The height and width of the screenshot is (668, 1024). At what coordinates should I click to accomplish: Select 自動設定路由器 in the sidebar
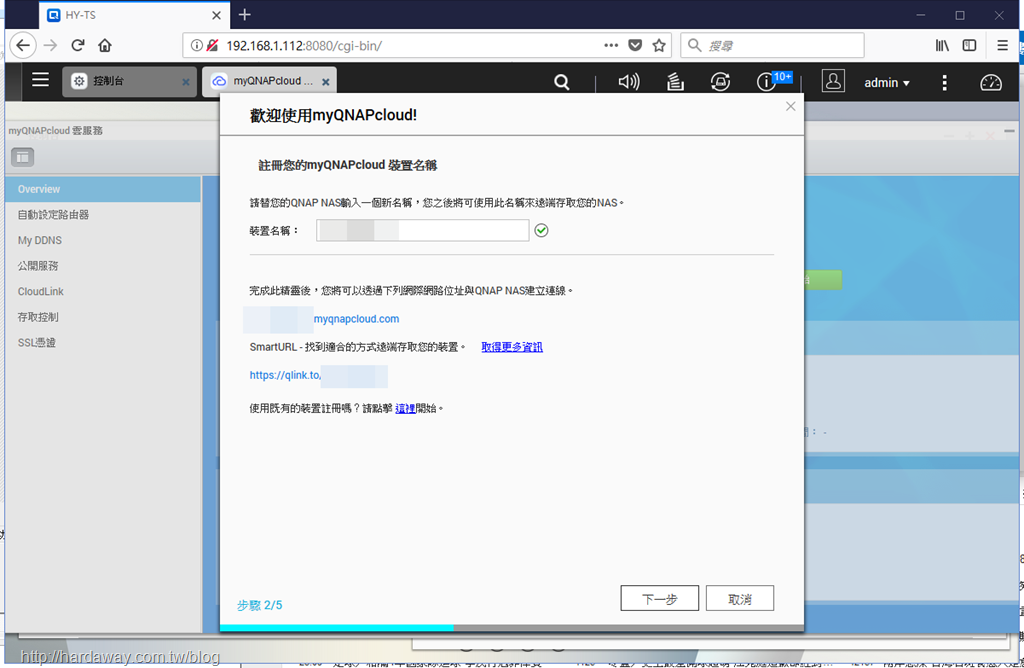point(103,215)
